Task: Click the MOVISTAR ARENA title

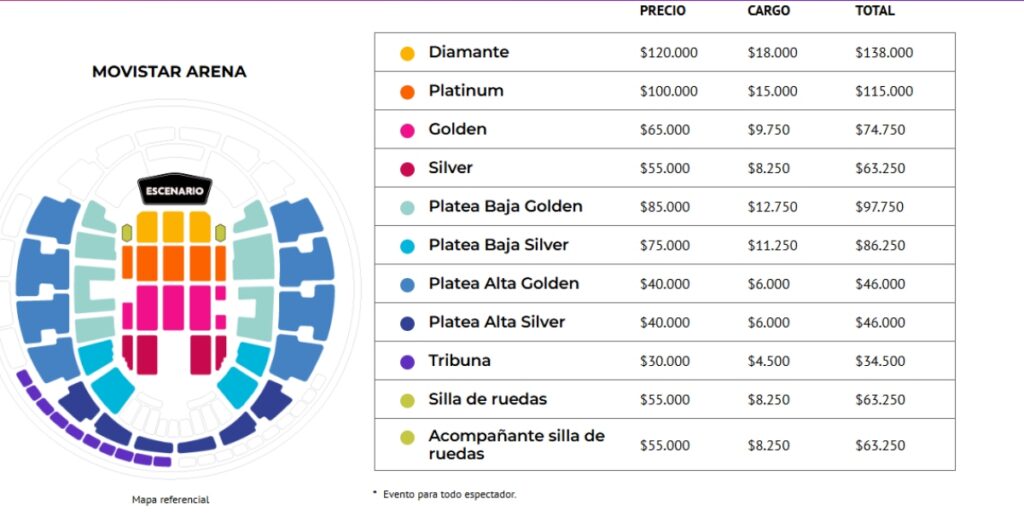Action: coord(169,72)
